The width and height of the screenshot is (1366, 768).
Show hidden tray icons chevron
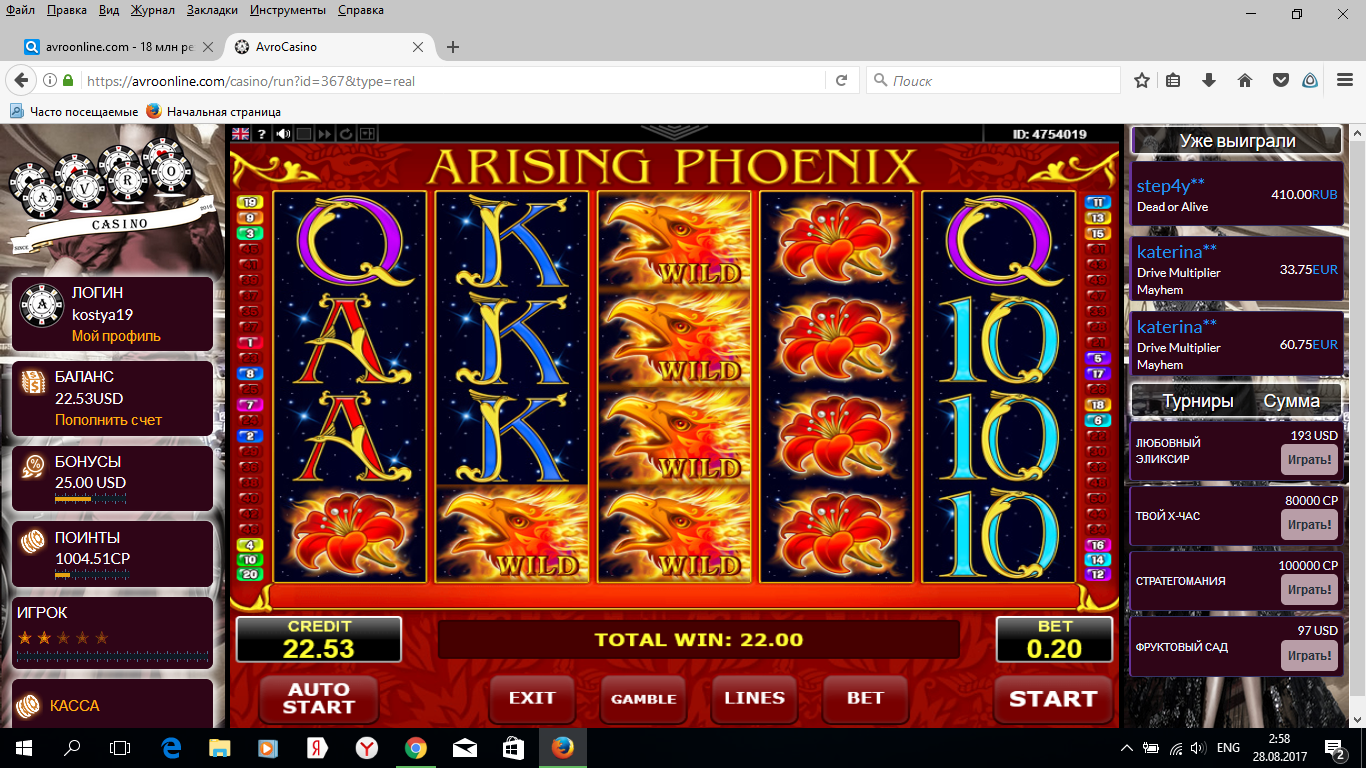pos(1127,747)
